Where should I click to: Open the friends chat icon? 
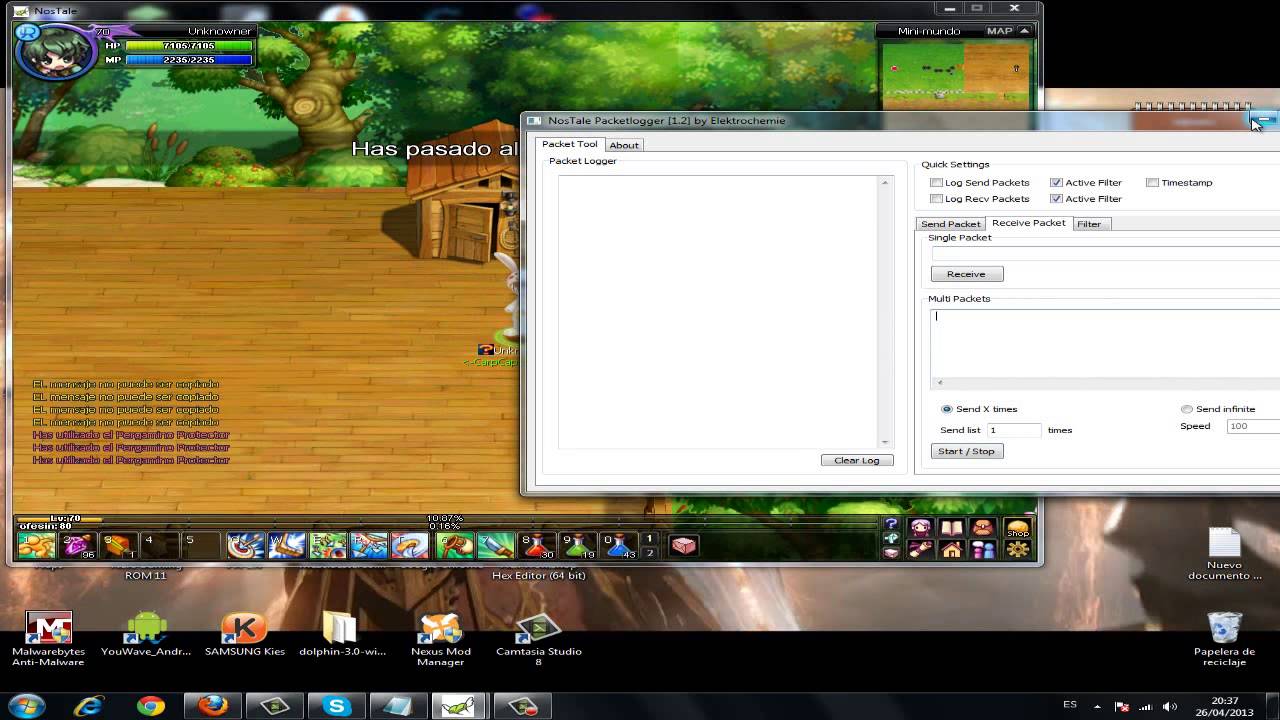coord(984,549)
